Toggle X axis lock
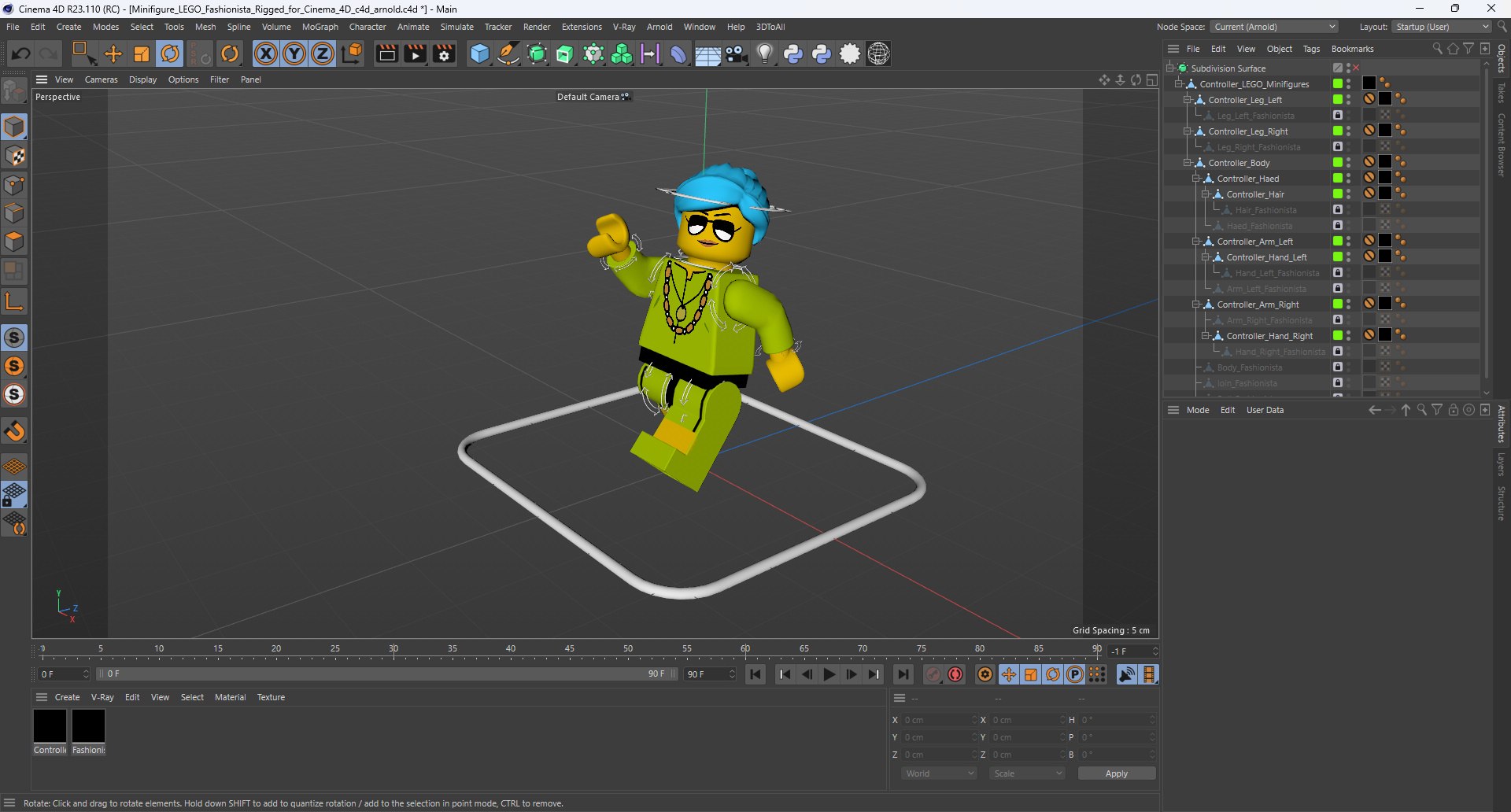The image size is (1511, 812). click(266, 54)
